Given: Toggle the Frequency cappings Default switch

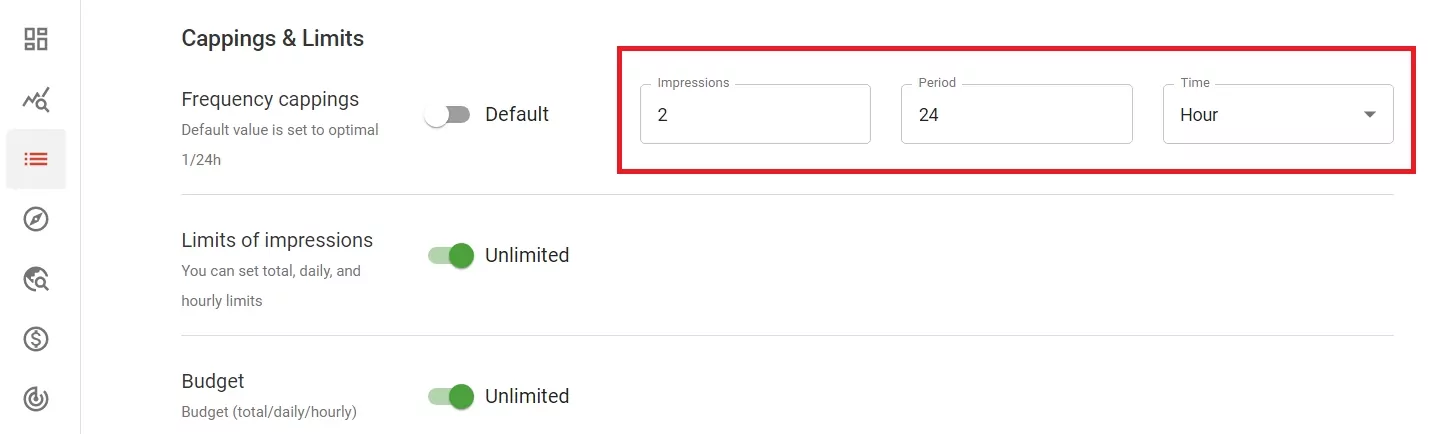Looking at the screenshot, I should click(447, 115).
